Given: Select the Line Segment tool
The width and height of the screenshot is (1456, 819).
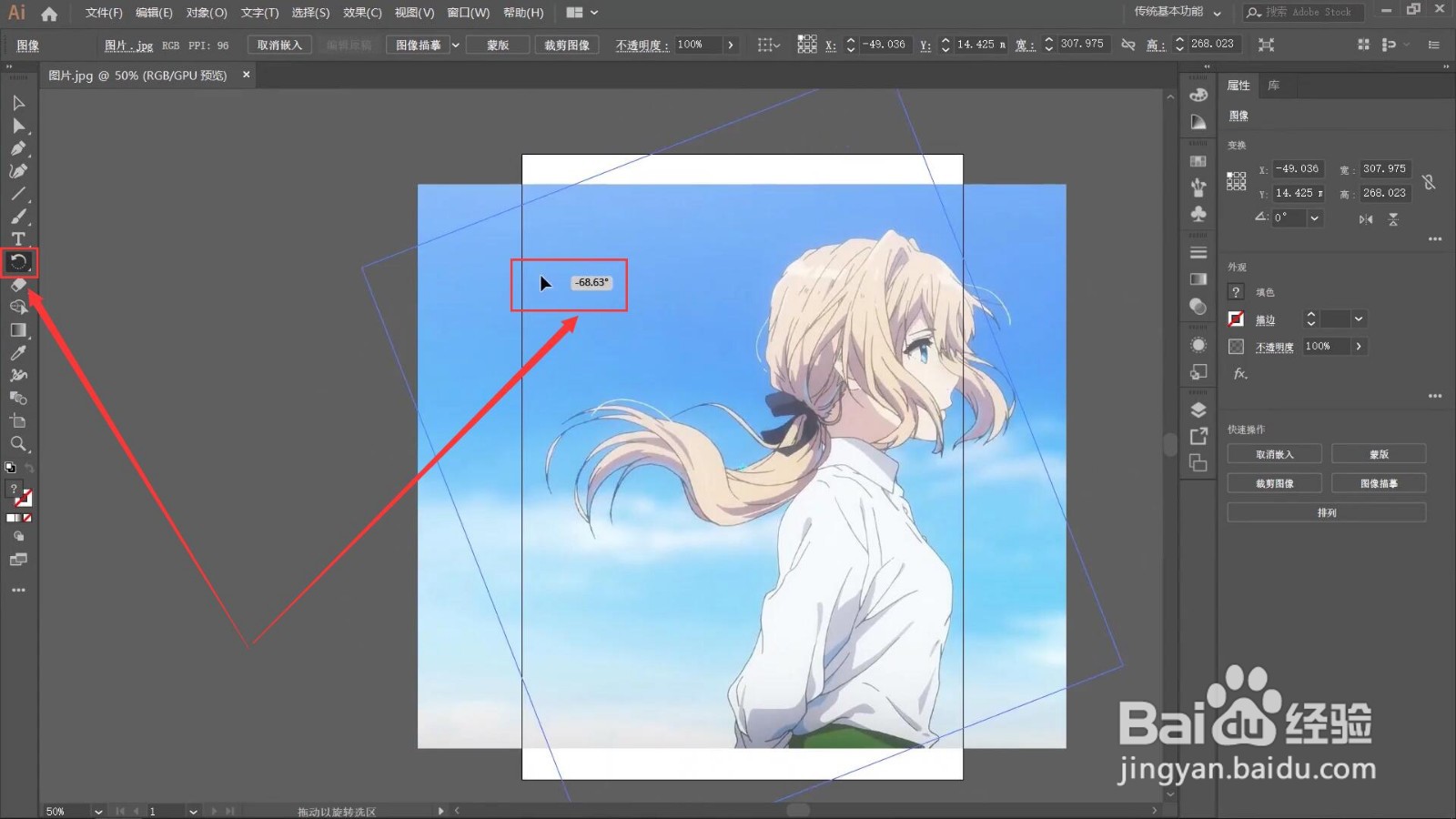Looking at the screenshot, I should coord(18,194).
